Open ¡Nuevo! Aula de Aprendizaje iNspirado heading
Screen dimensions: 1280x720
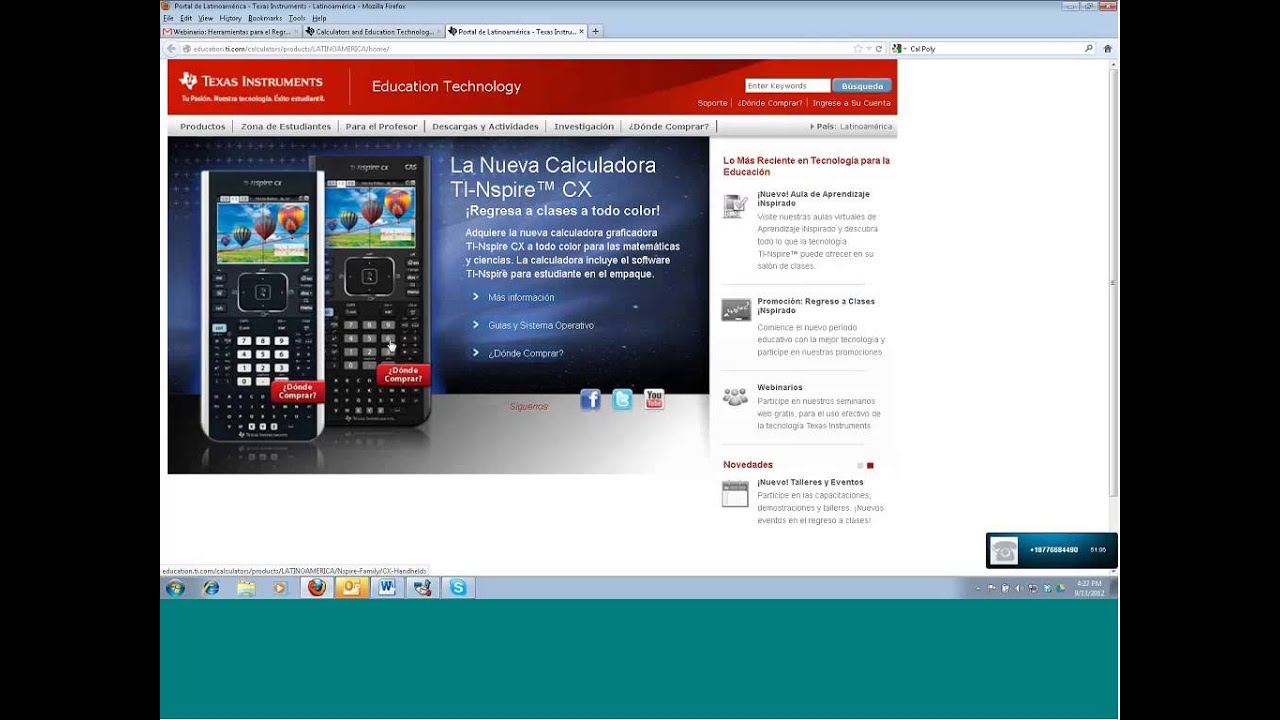(x=813, y=198)
